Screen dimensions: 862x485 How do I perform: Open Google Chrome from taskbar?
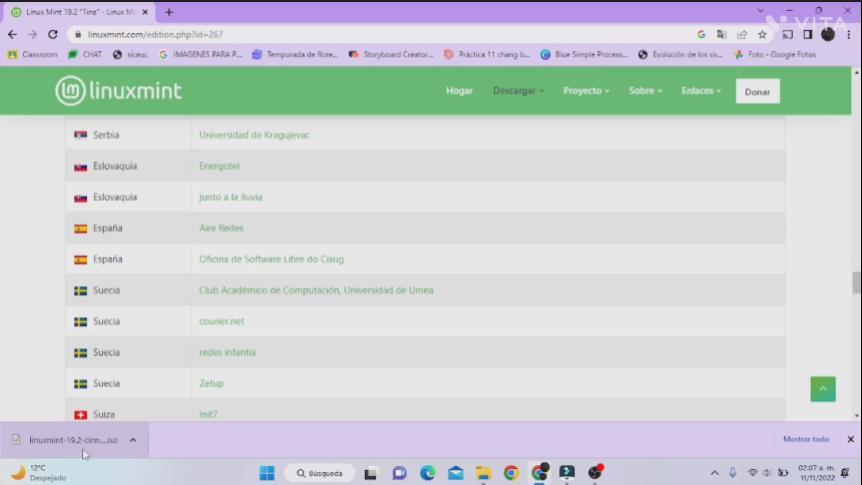(x=511, y=473)
